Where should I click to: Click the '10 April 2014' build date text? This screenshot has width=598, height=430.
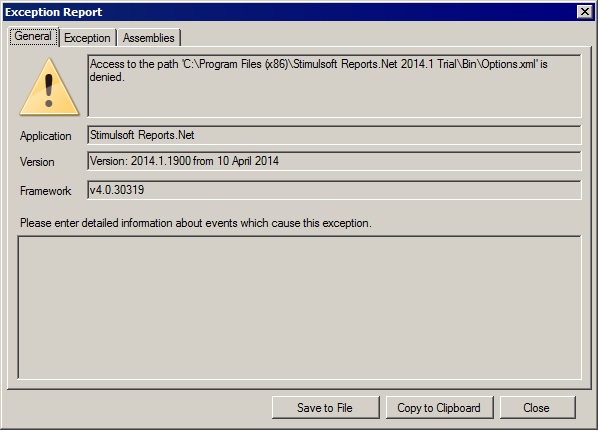[248, 161]
